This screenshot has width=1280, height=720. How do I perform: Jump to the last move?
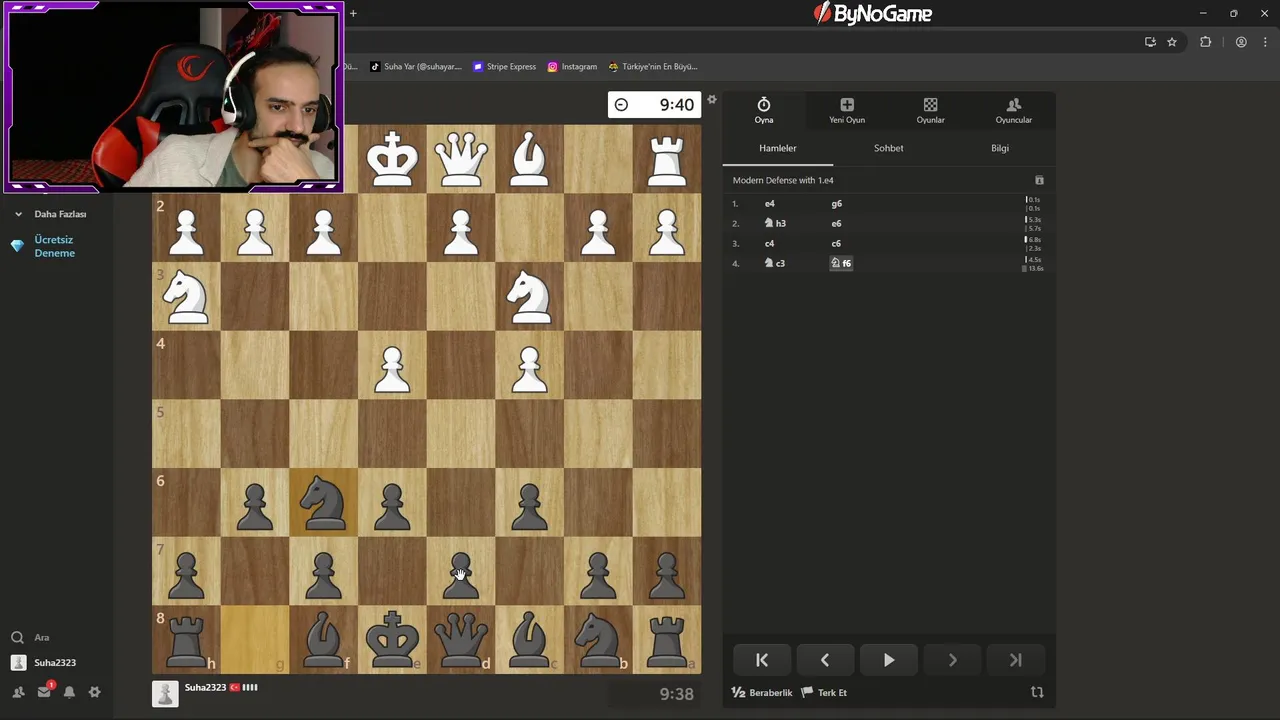pyautogui.click(x=1016, y=660)
